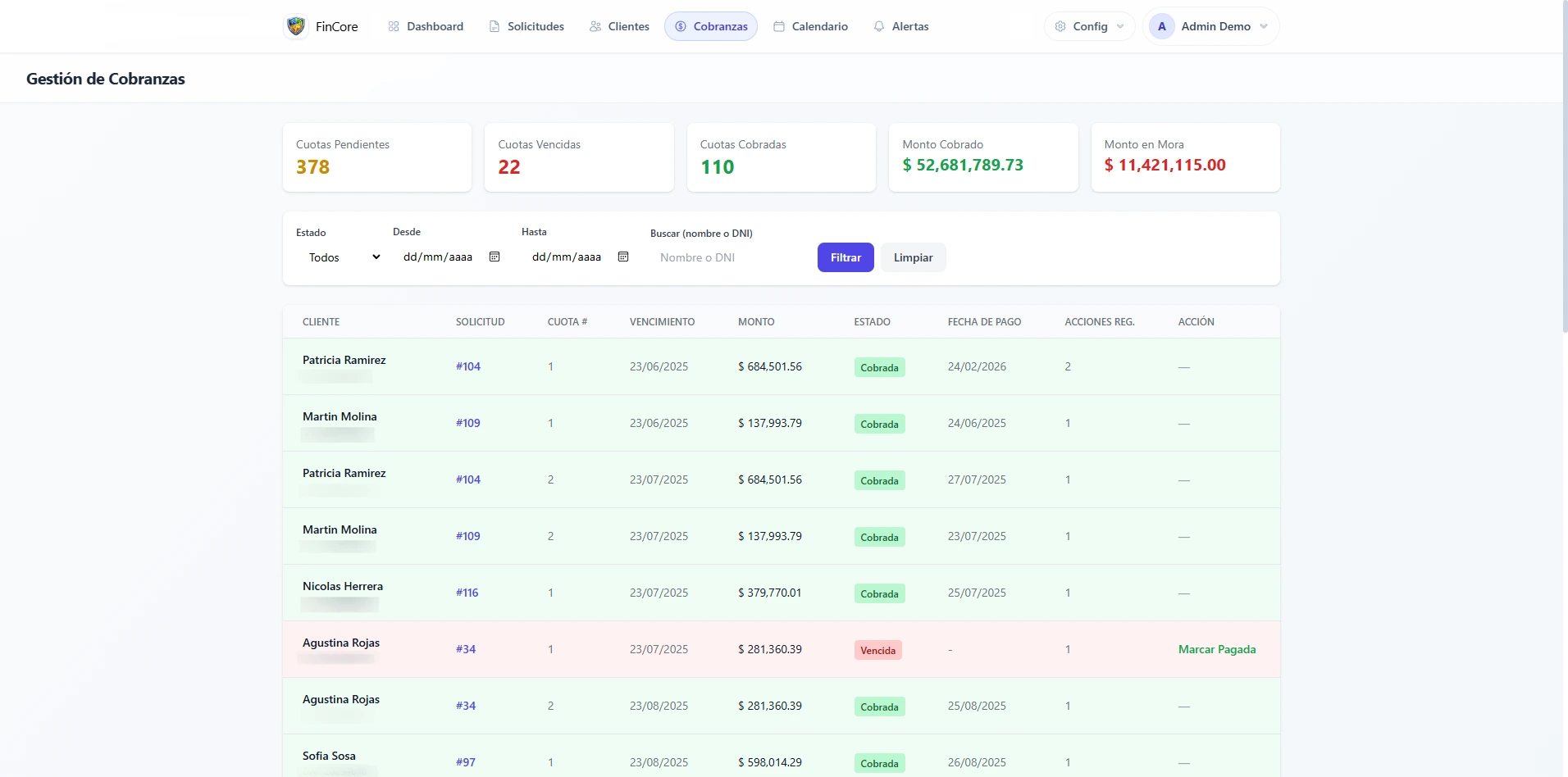Open the Dashboard nav item
Image resolution: width=1568 pixels, height=777 pixels.
tap(426, 26)
